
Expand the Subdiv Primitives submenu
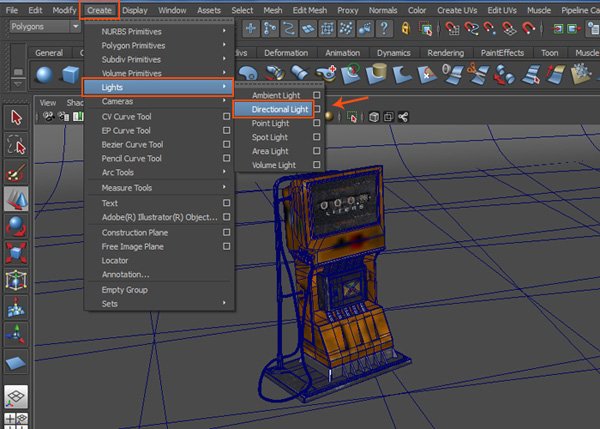(158, 59)
